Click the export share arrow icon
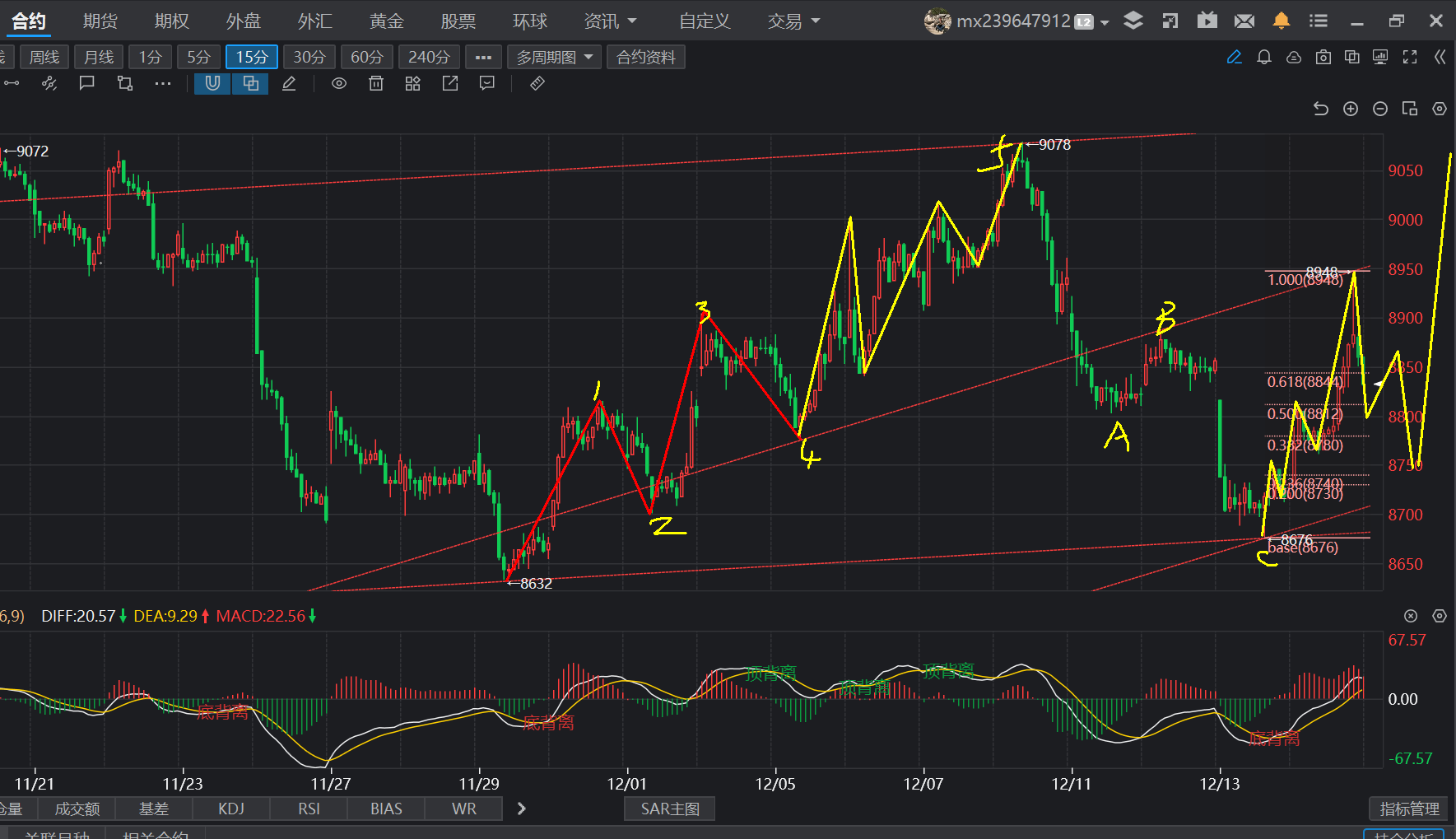The width and height of the screenshot is (1456, 839). pyautogui.click(x=450, y=83)
